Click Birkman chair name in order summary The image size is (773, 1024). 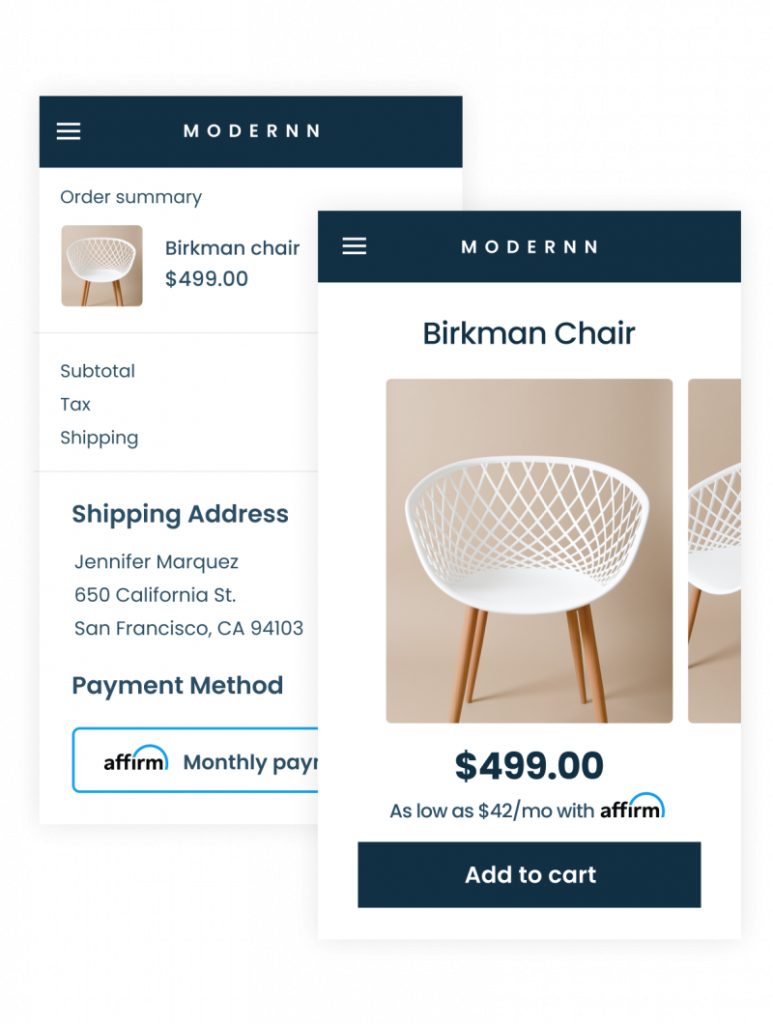pos(232,248)
